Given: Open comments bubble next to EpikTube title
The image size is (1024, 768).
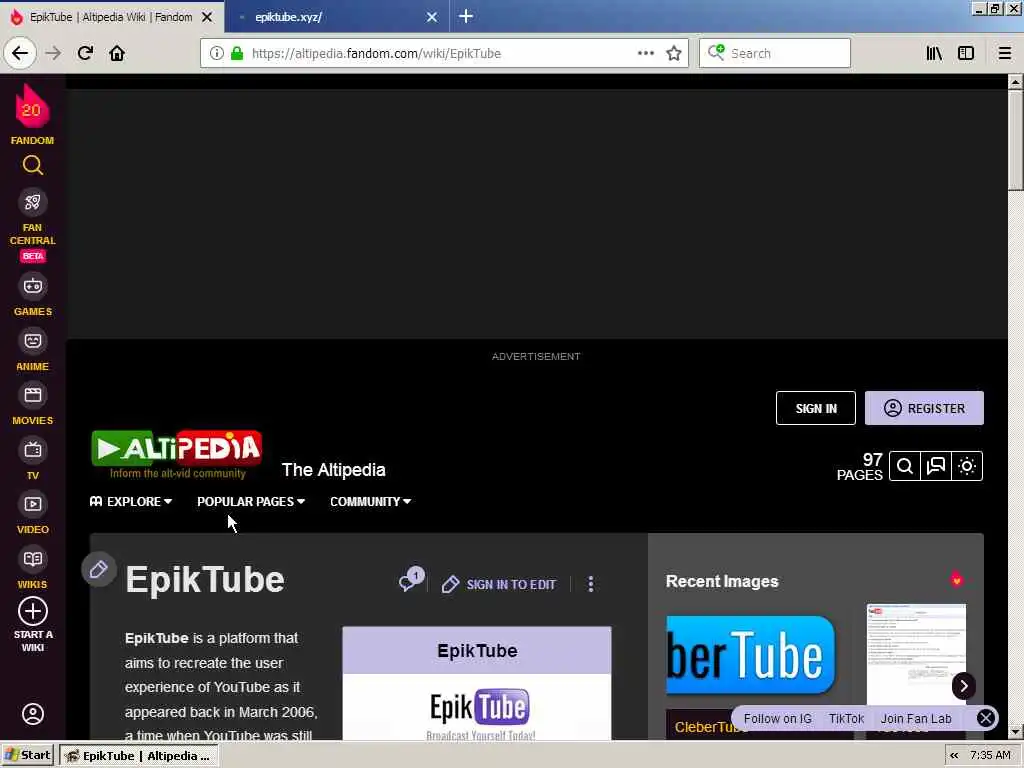Looking at the screenshot, I should (x=411, y=579).
